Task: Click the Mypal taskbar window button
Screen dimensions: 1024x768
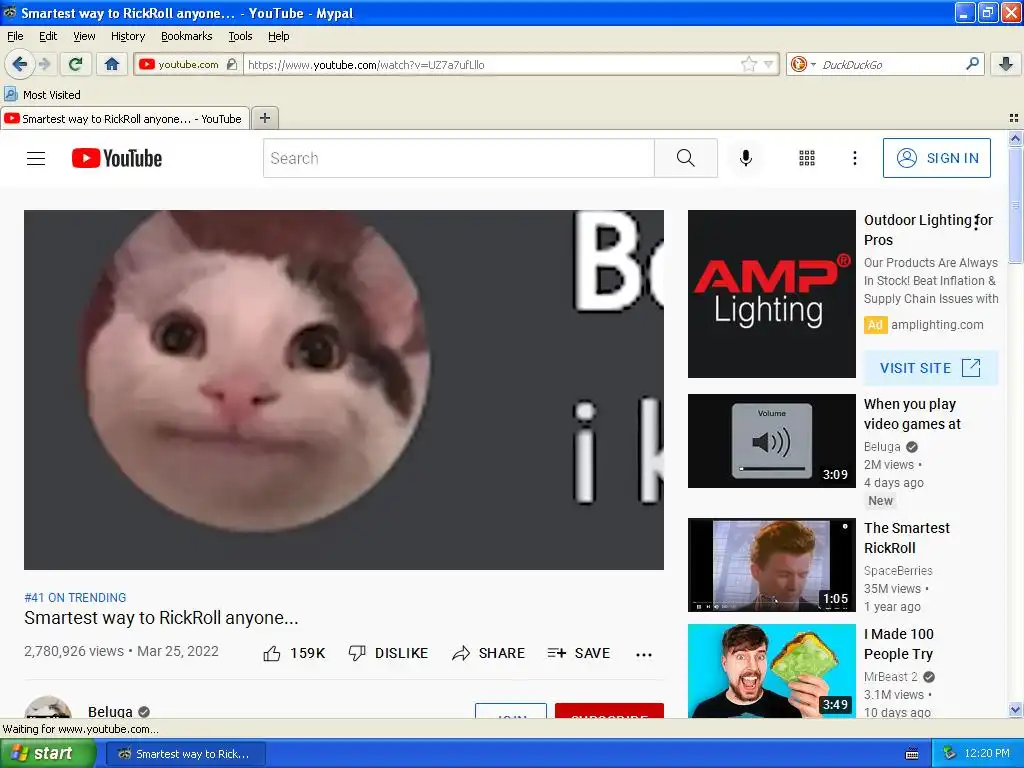Action: tap(186, 754)
